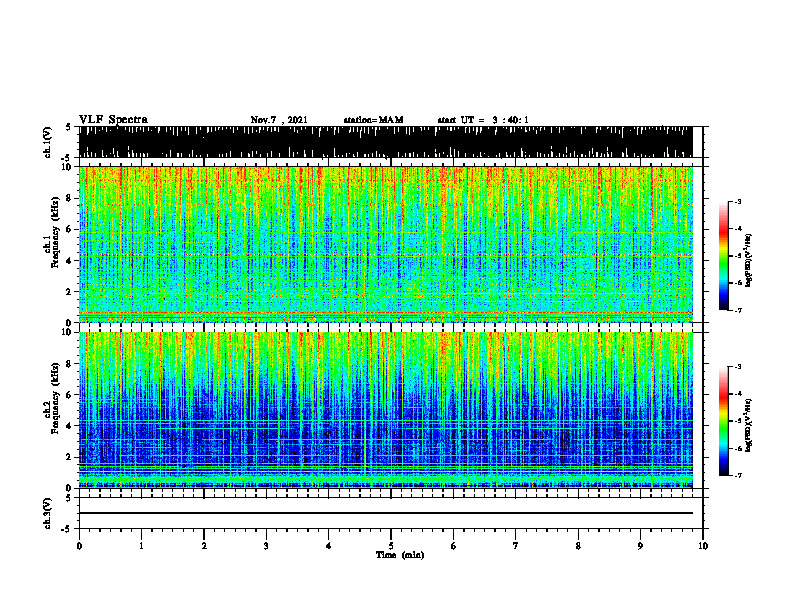Click time axis tick label '2'
The height and width of the screenshot is (612, 792).
[204, 546]
